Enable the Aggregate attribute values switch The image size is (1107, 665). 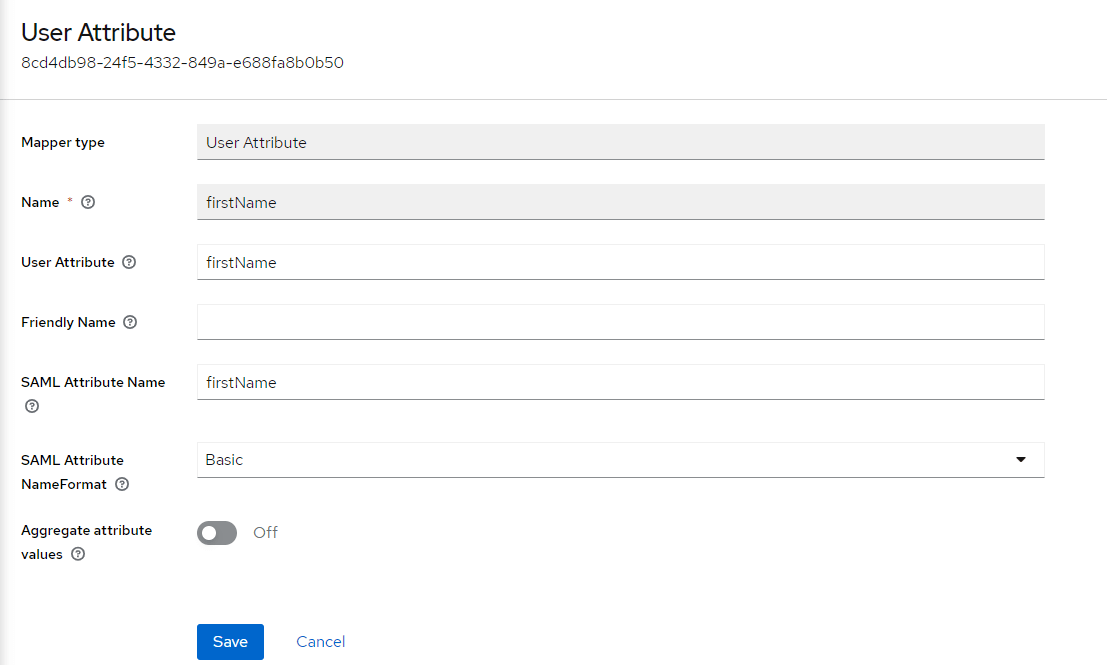(216, 533)
